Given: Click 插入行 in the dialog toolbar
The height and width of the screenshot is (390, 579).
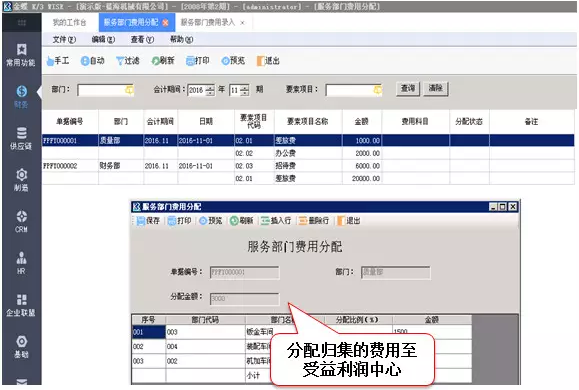Looking at the screenshot, I should coord(276,221).
